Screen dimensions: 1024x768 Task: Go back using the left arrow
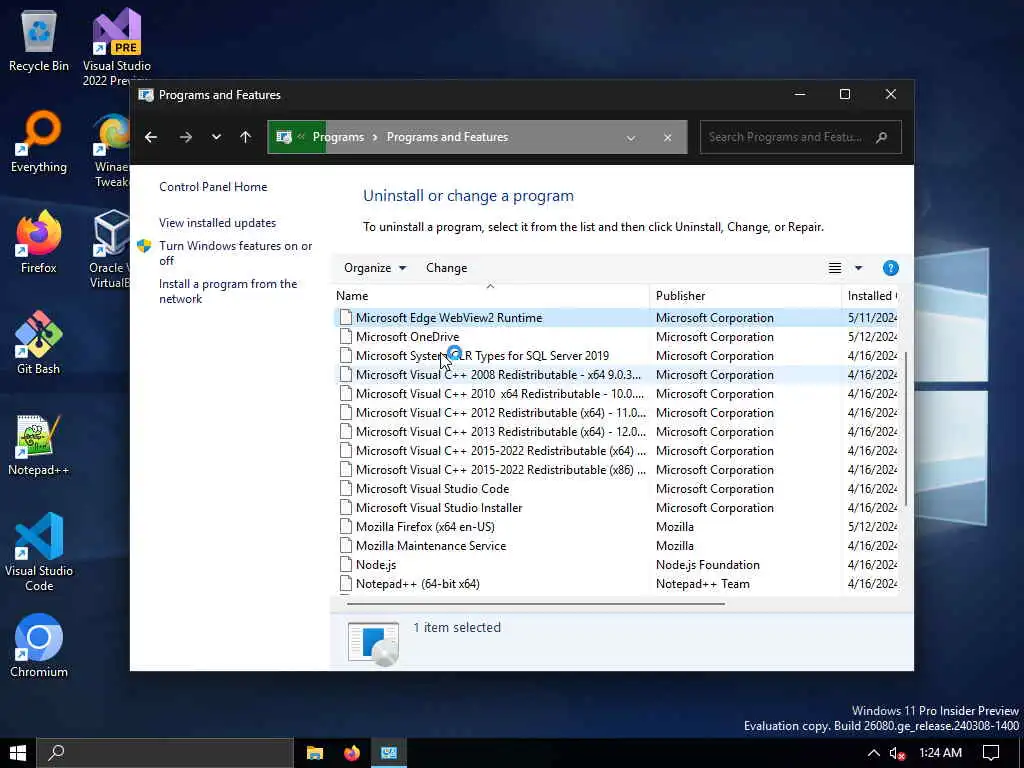coord(151,137)
